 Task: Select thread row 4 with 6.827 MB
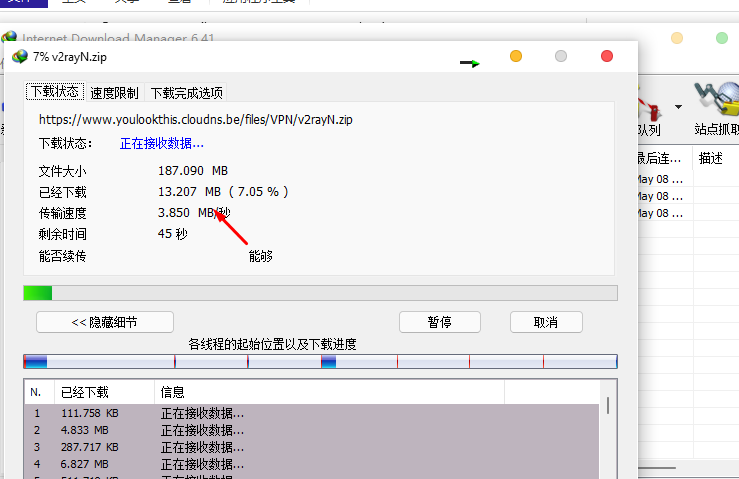(x=312, y=464)
